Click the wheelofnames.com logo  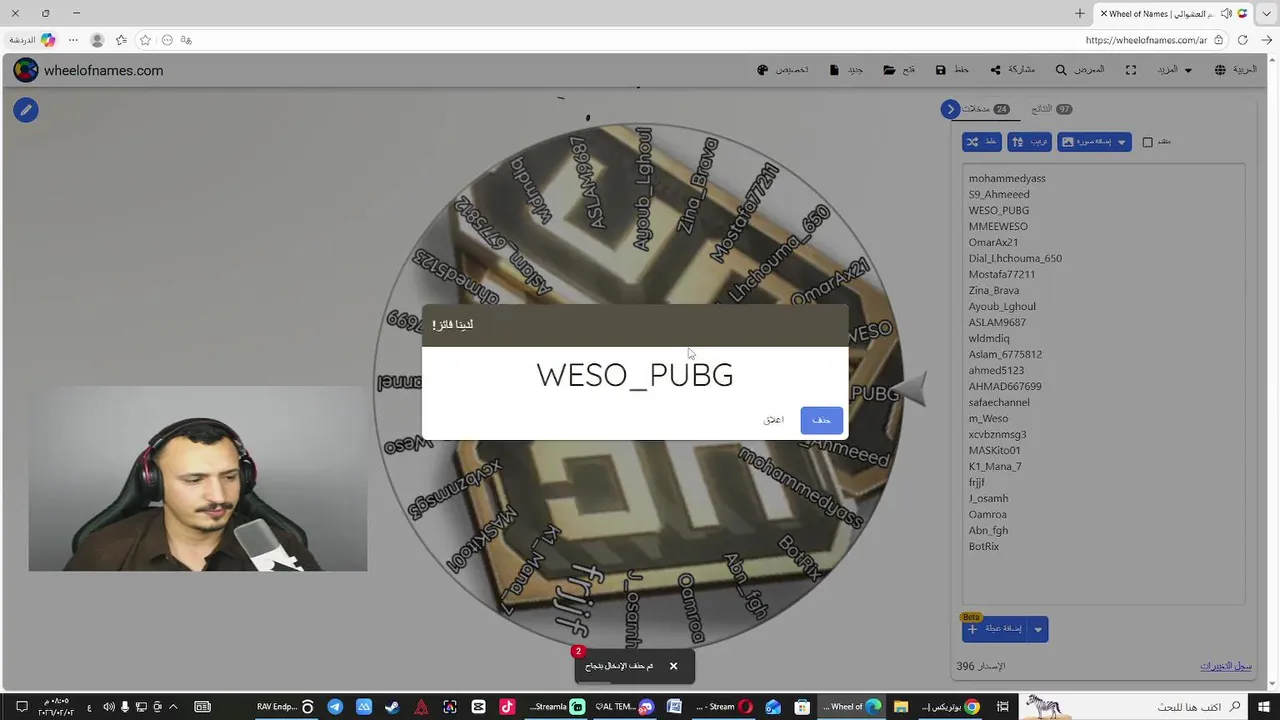(88, 70)
